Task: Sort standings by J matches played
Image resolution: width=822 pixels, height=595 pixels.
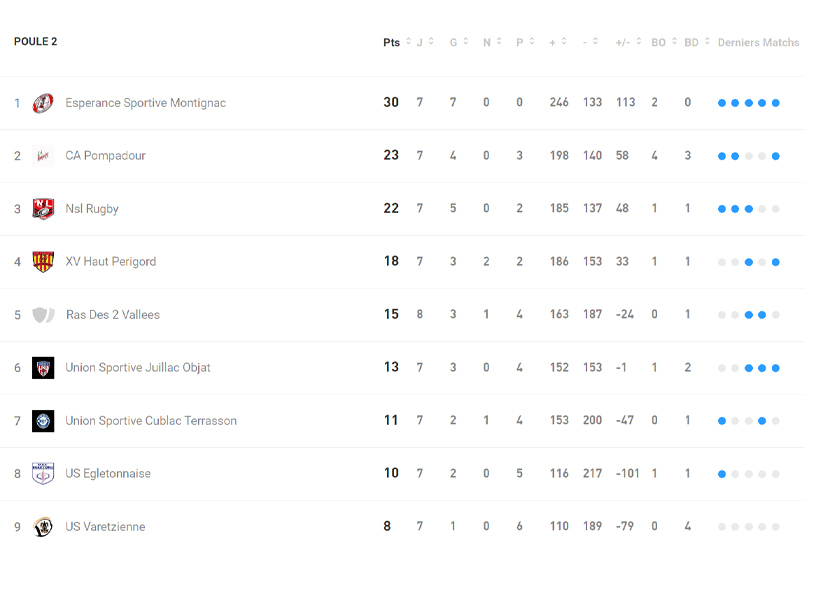Action: pyautogui.click(x=425, y=42)
